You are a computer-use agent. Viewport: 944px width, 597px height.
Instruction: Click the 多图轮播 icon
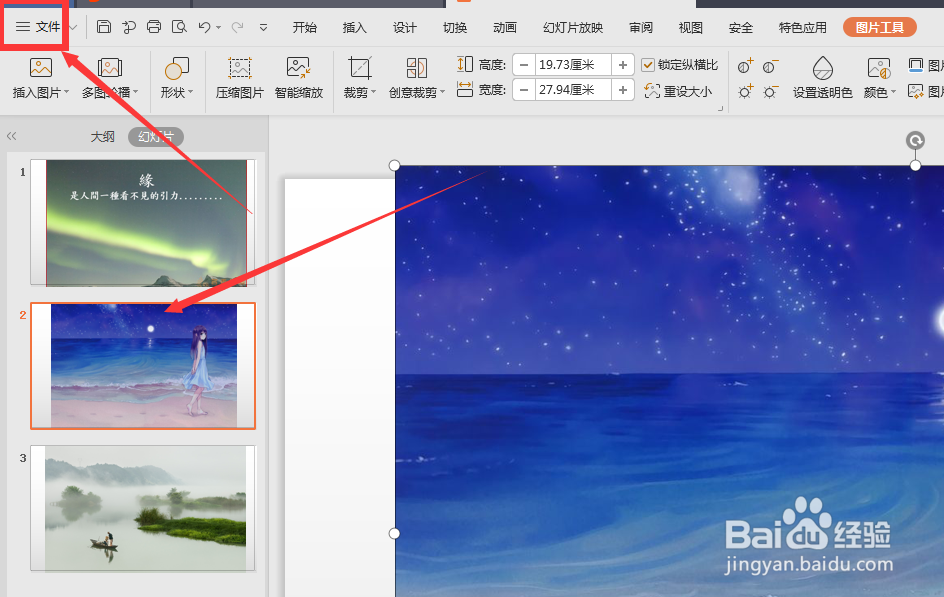pyautogui.click(x=110, y=67)
